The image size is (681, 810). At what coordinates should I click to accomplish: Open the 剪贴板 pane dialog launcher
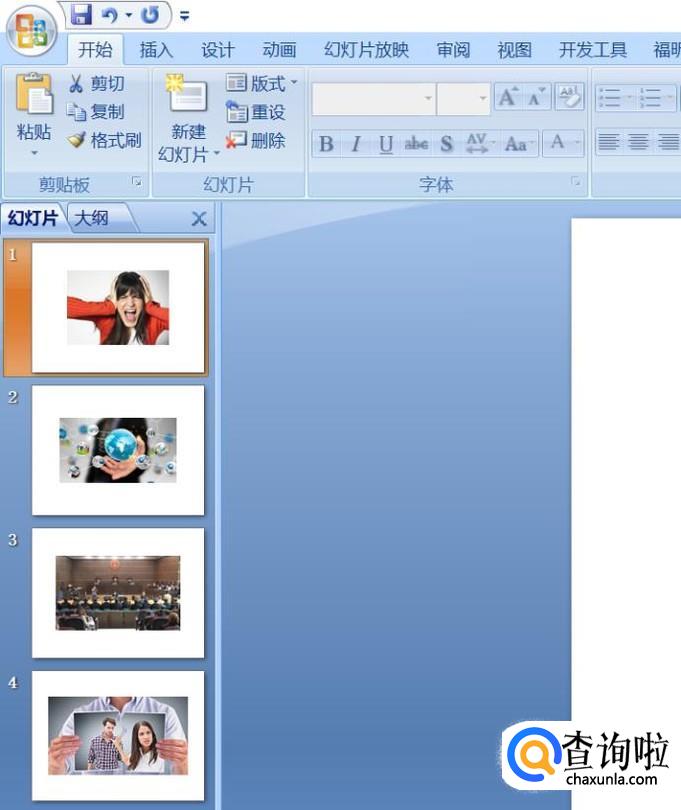coord(137,181)
